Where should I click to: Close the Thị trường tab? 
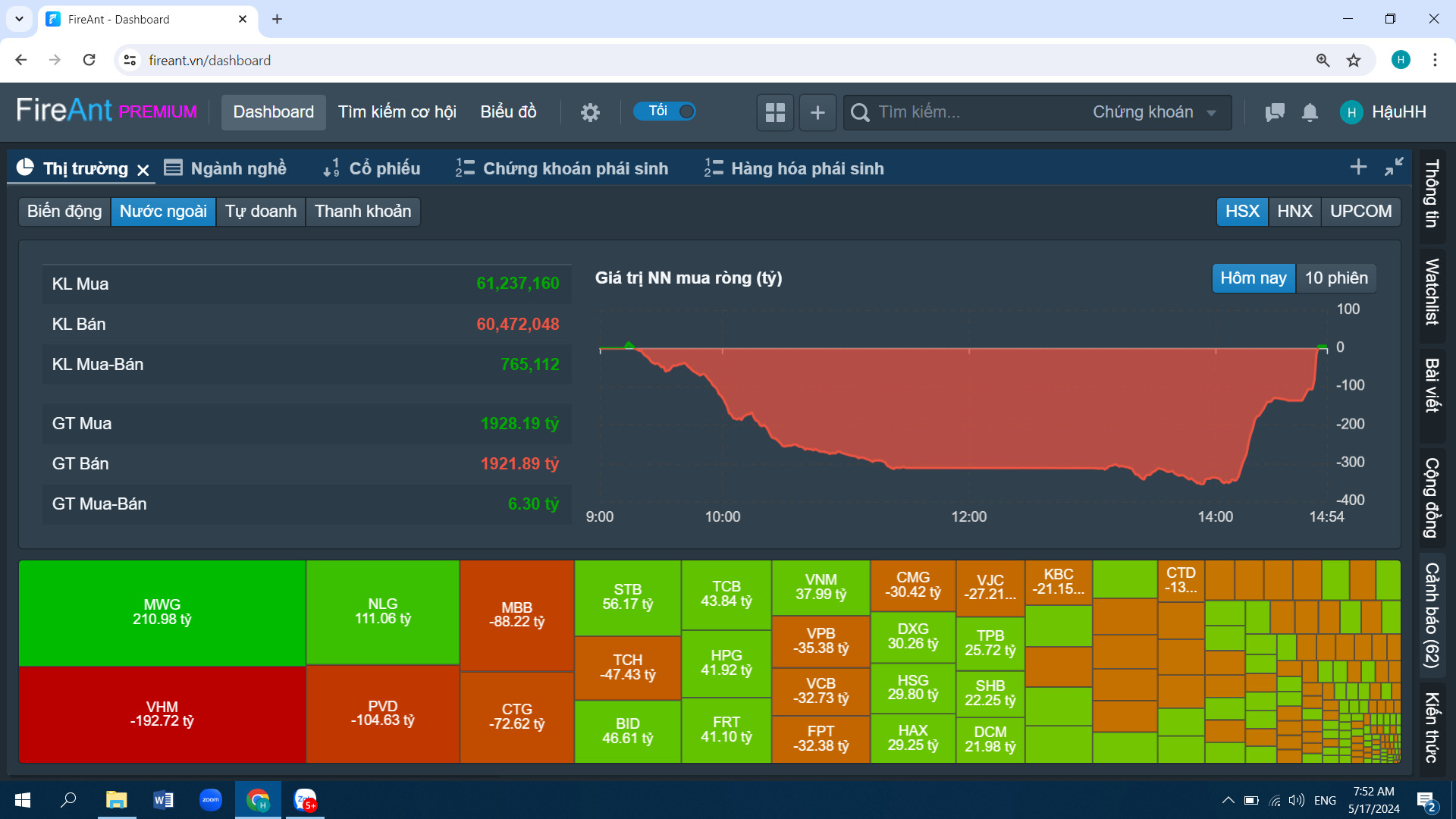click(x=143, y=170)
